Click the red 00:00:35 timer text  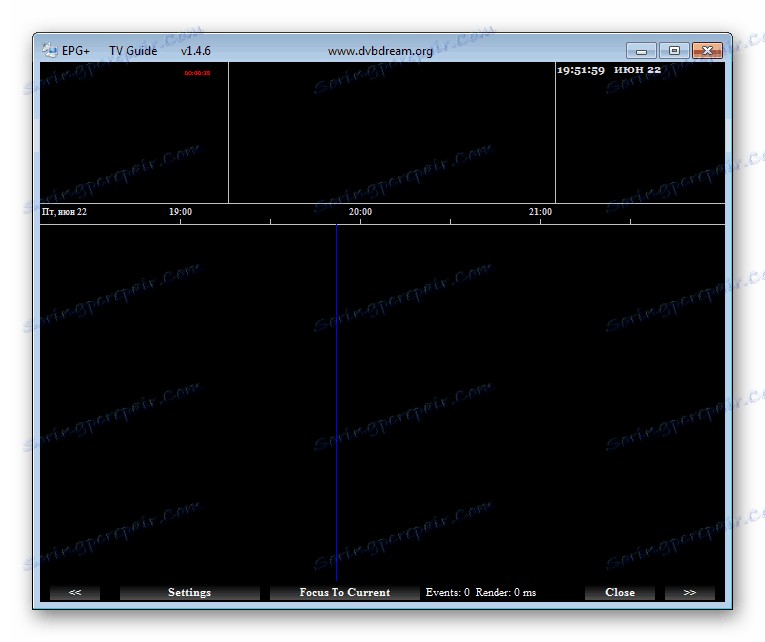click(198, 73)
